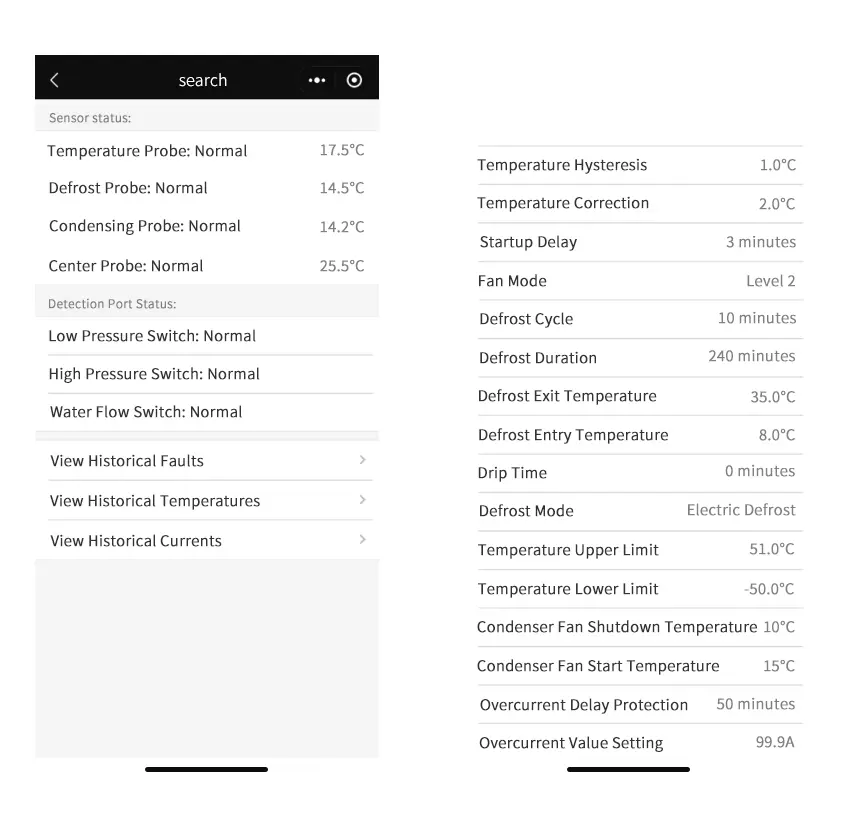
Task: Expand chevron next to Historical Temperatures
Action: [x=362, y=500]
